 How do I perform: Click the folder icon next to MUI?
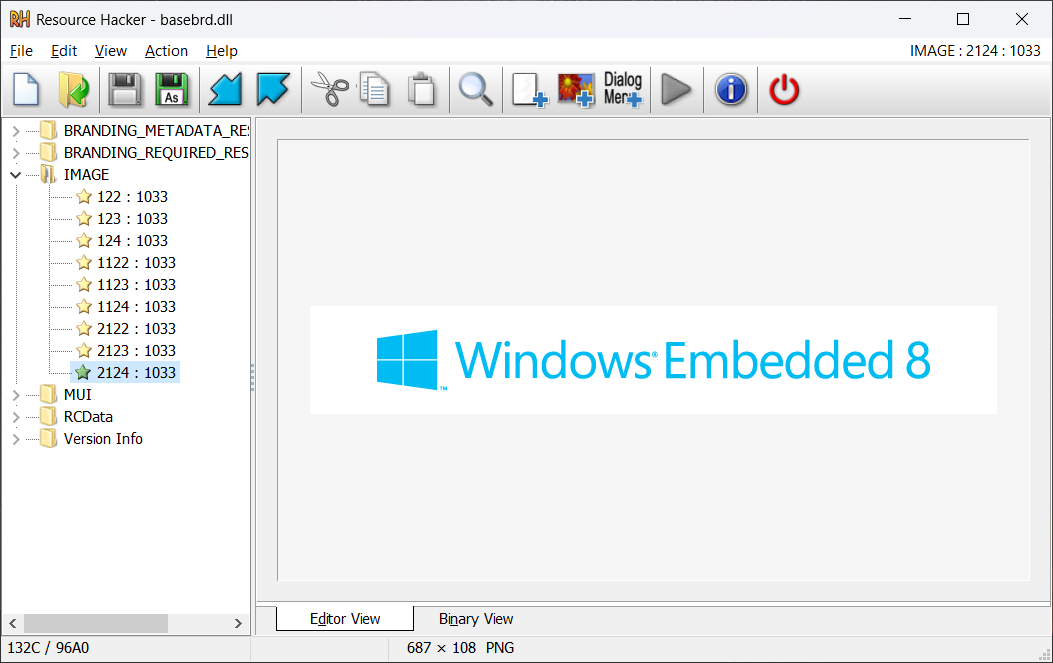(x=48, y=395)
